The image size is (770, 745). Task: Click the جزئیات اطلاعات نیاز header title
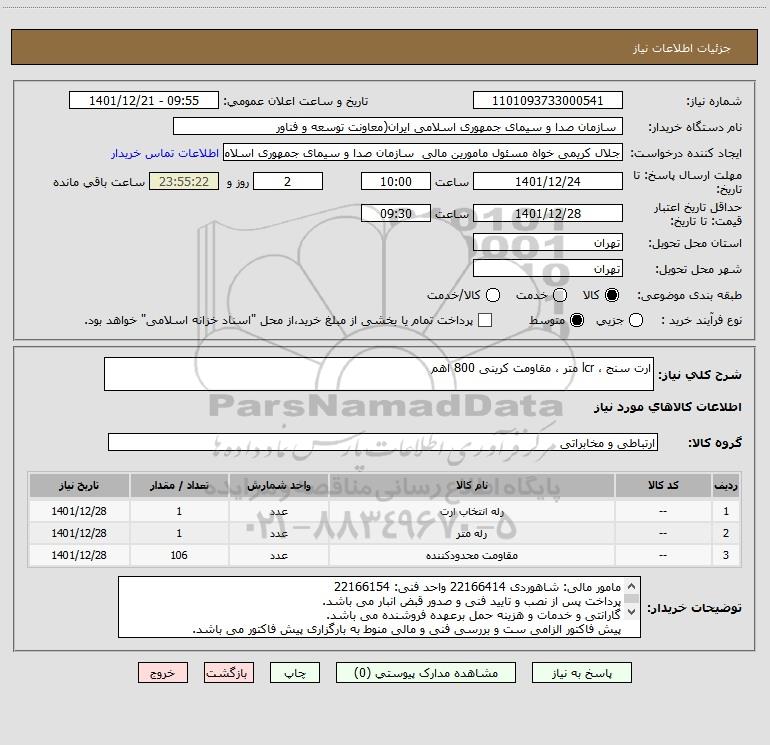(681, 48)
